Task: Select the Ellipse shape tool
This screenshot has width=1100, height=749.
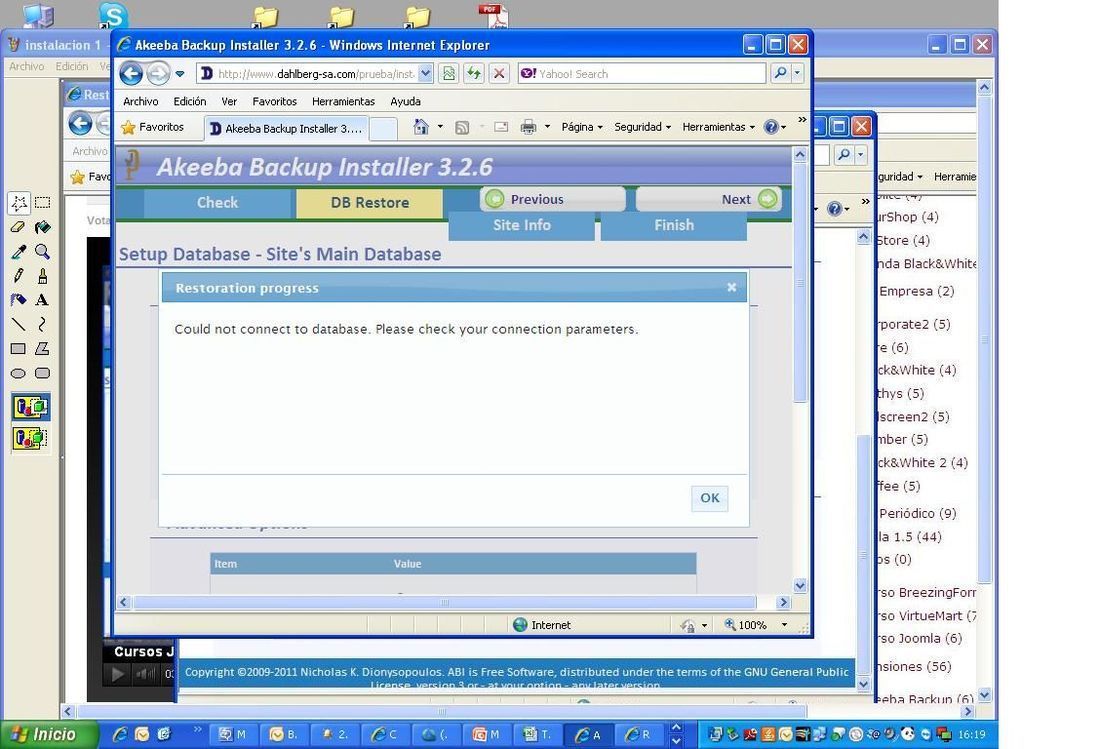Action: pos(19,373)
